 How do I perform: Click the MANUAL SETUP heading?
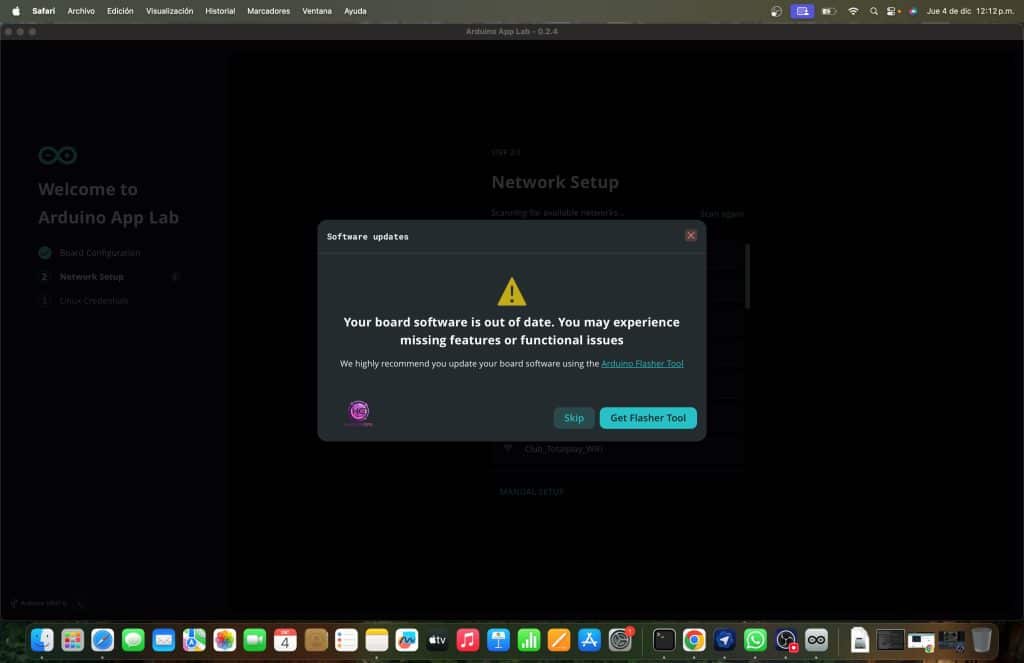click(531, 492)
